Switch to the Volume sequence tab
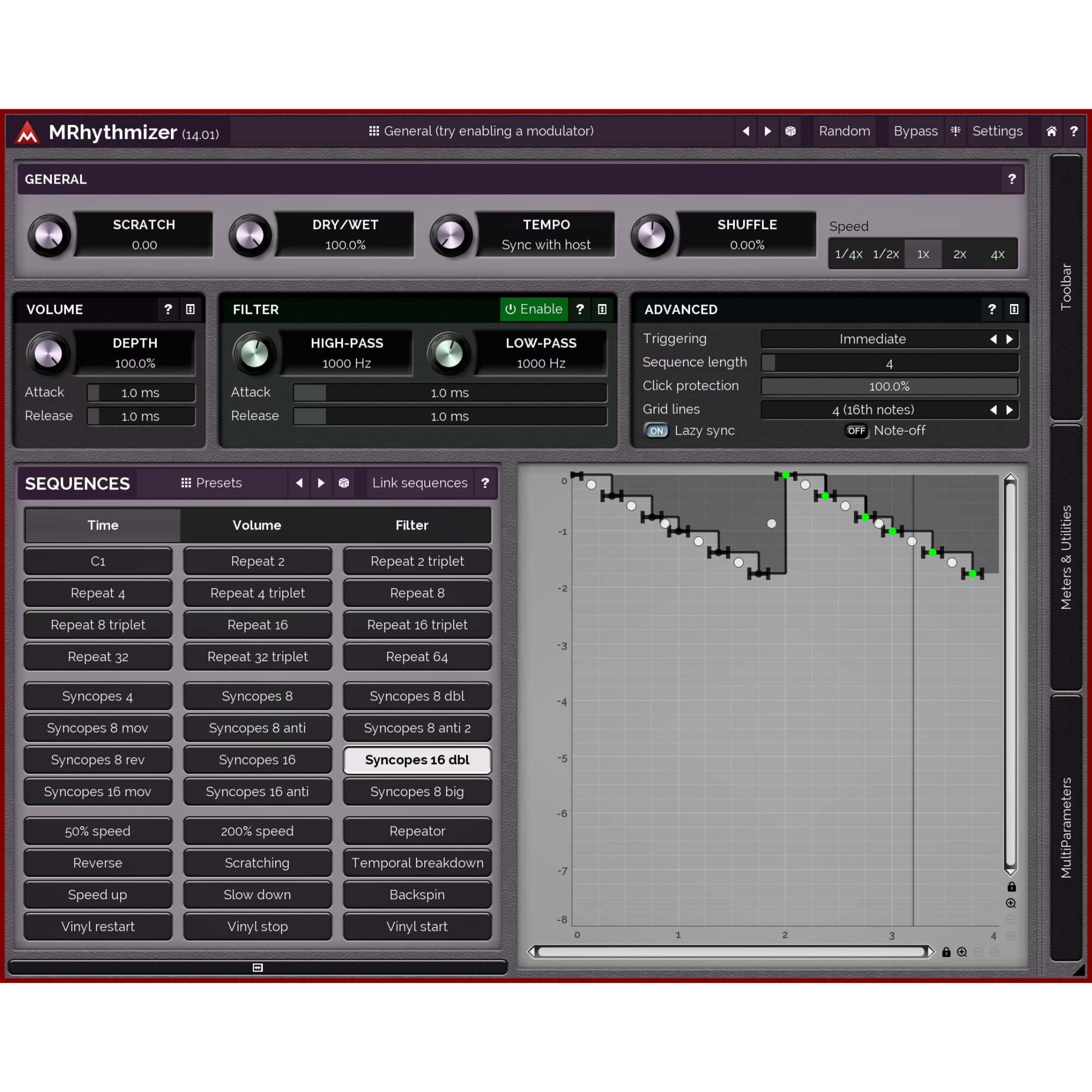The height and width of the screenshot is (1092, 1092). tap(257, 525)
